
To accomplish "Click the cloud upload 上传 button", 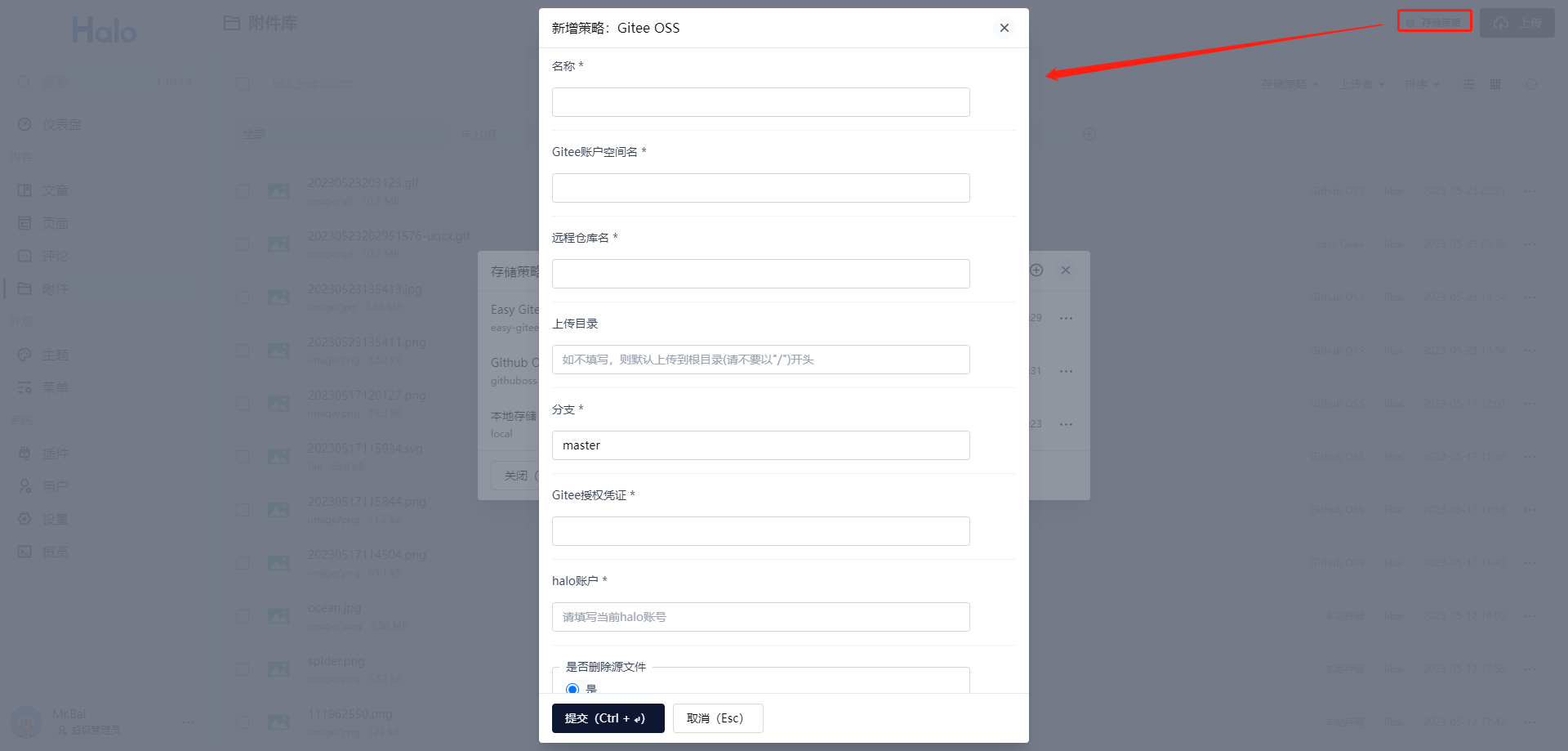I will (1517, 23).
